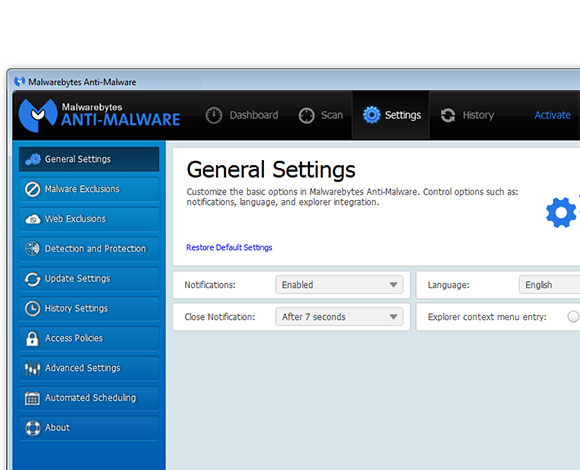580x470 pixels.
Task: Click the Scan crosshair icon
Action: click(x=307, y=115)
